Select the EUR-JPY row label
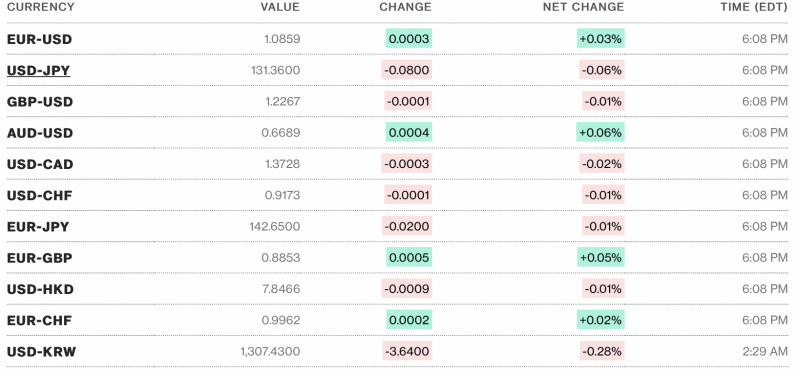Viewport: 800px width, 375px height. 38,227
